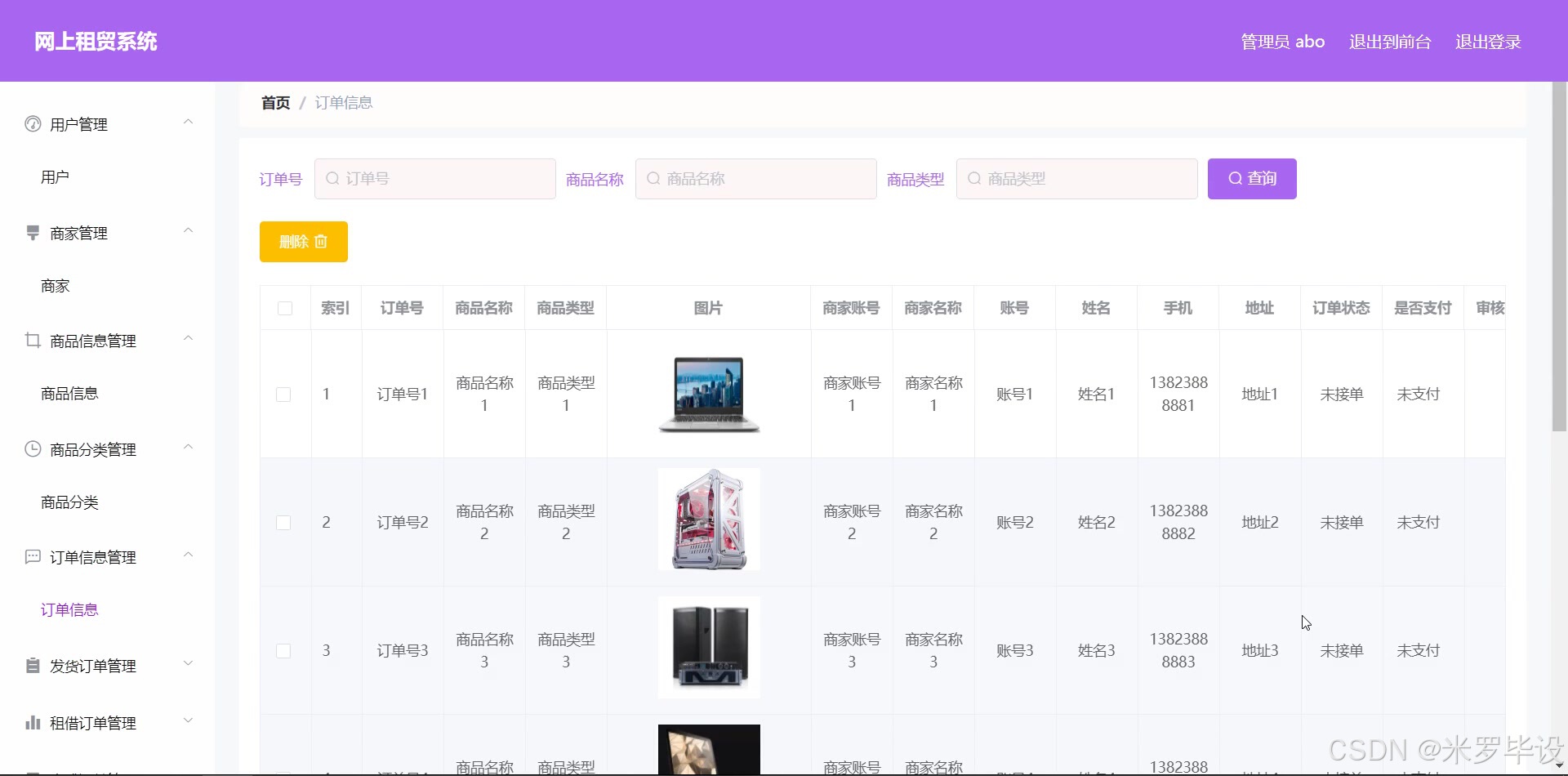Click the 退出登录 link
The width and height of the screenshot is (1568, 776).
coord(1488,42)
